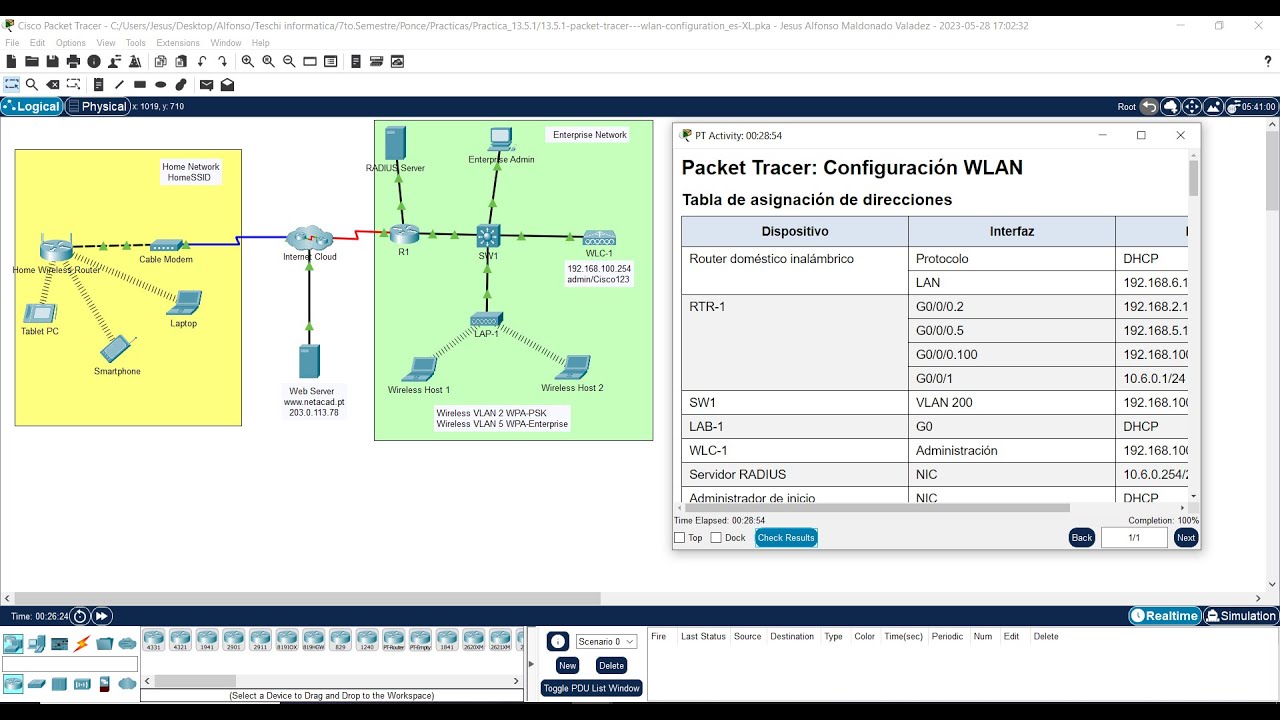Viewport: 1280px width, 720px height.
Task: Pick the 4331 router device
Action: 154,640
